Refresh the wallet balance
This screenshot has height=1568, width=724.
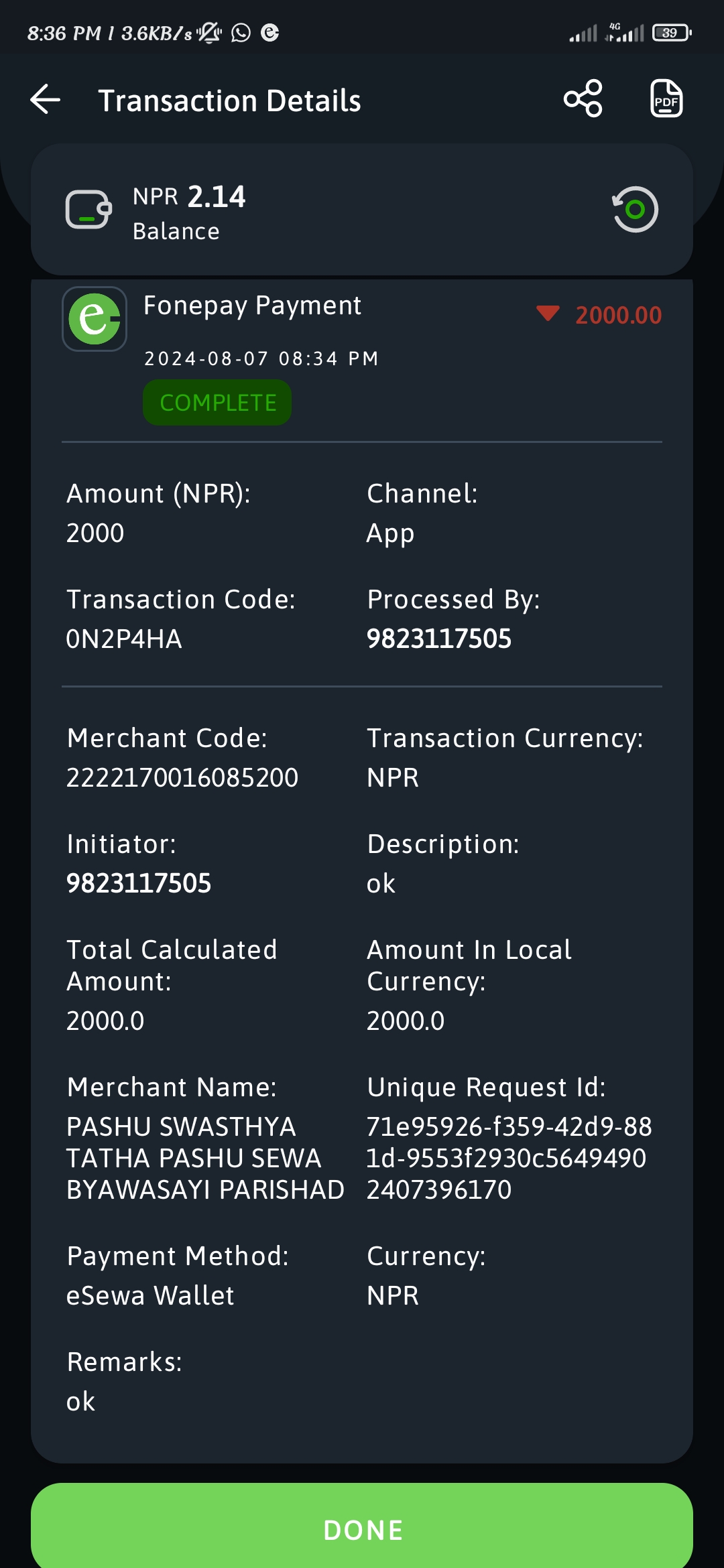(635, 210)
